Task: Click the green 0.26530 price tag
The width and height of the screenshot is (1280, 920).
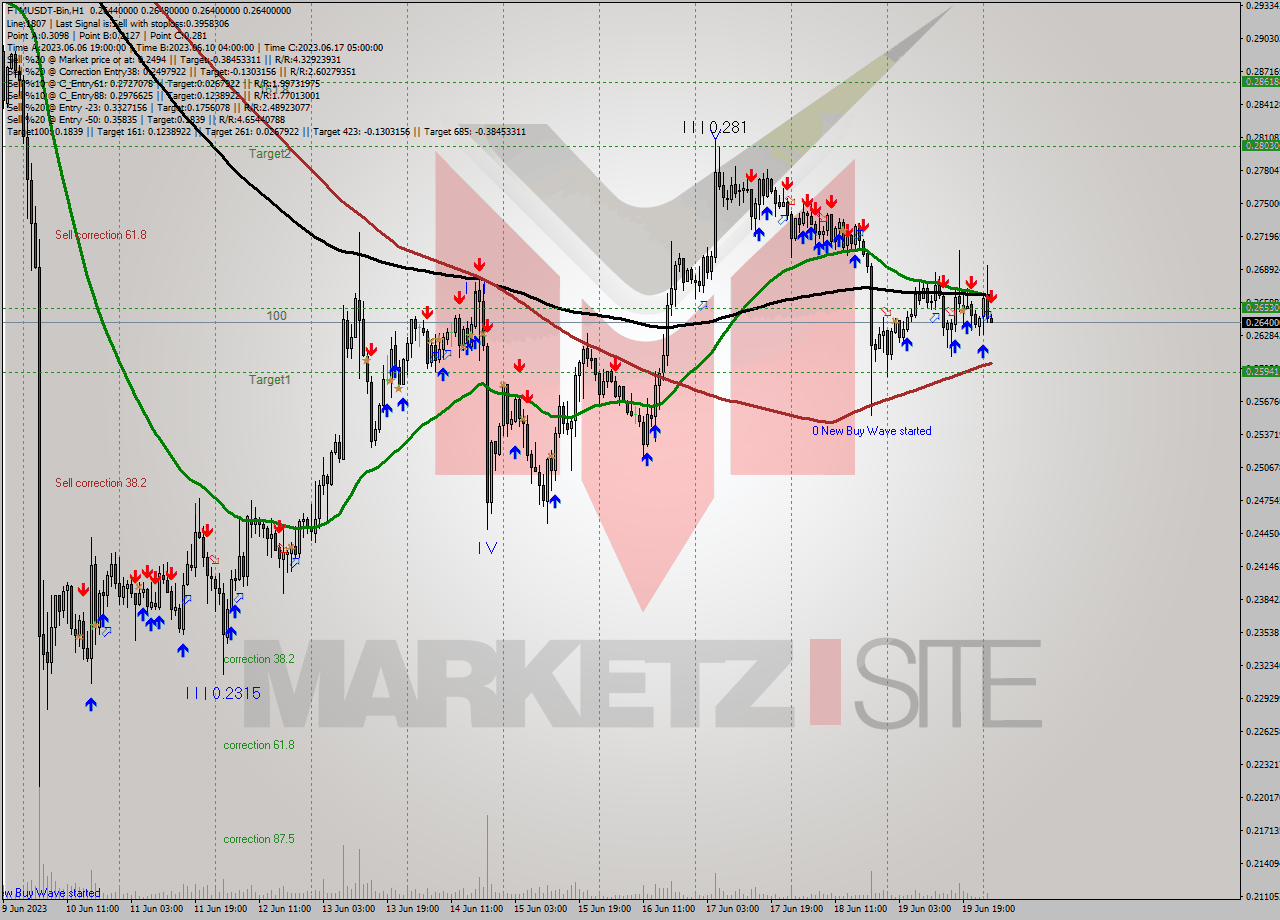Action: [1259, 308]
